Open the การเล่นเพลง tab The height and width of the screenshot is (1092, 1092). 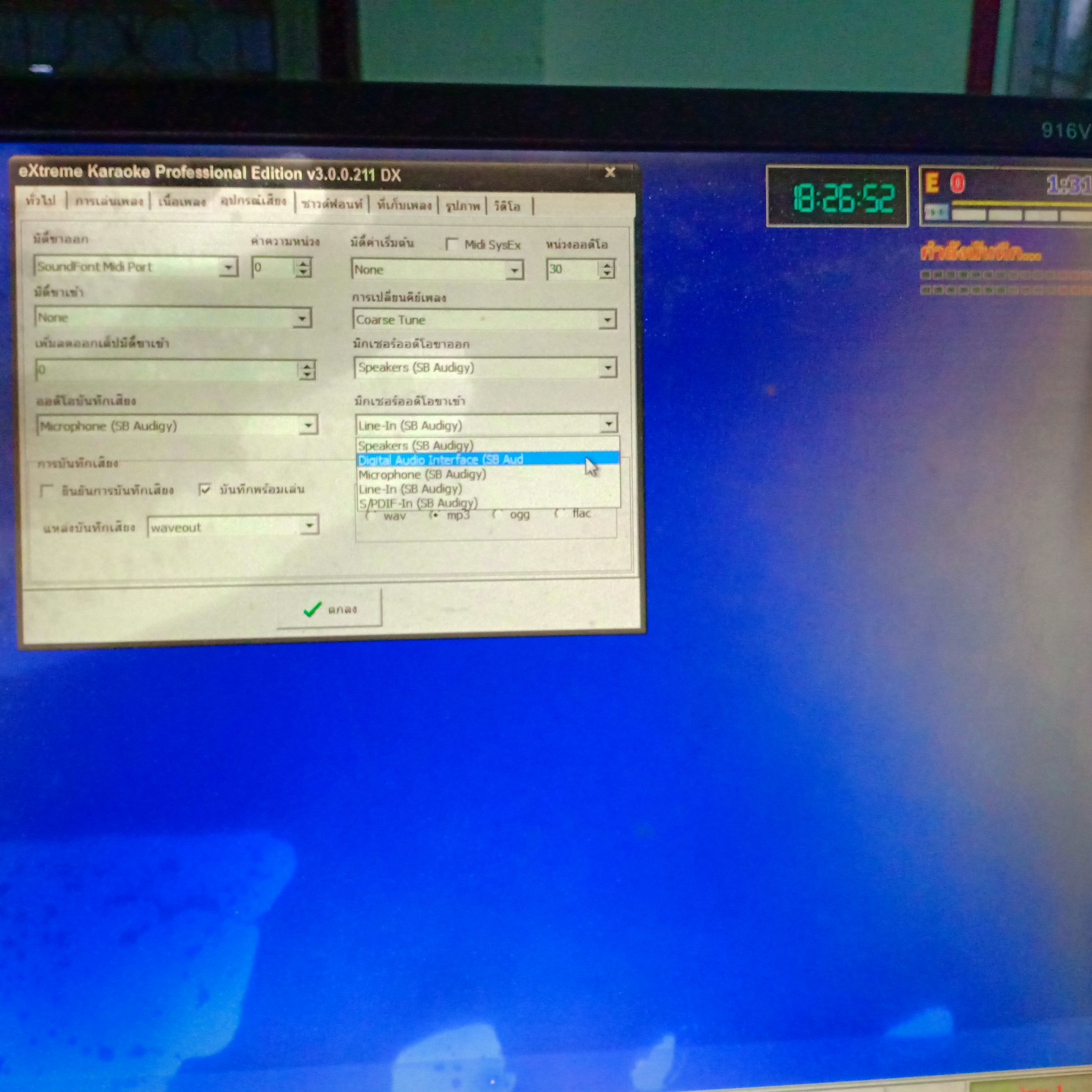(109, 201)
